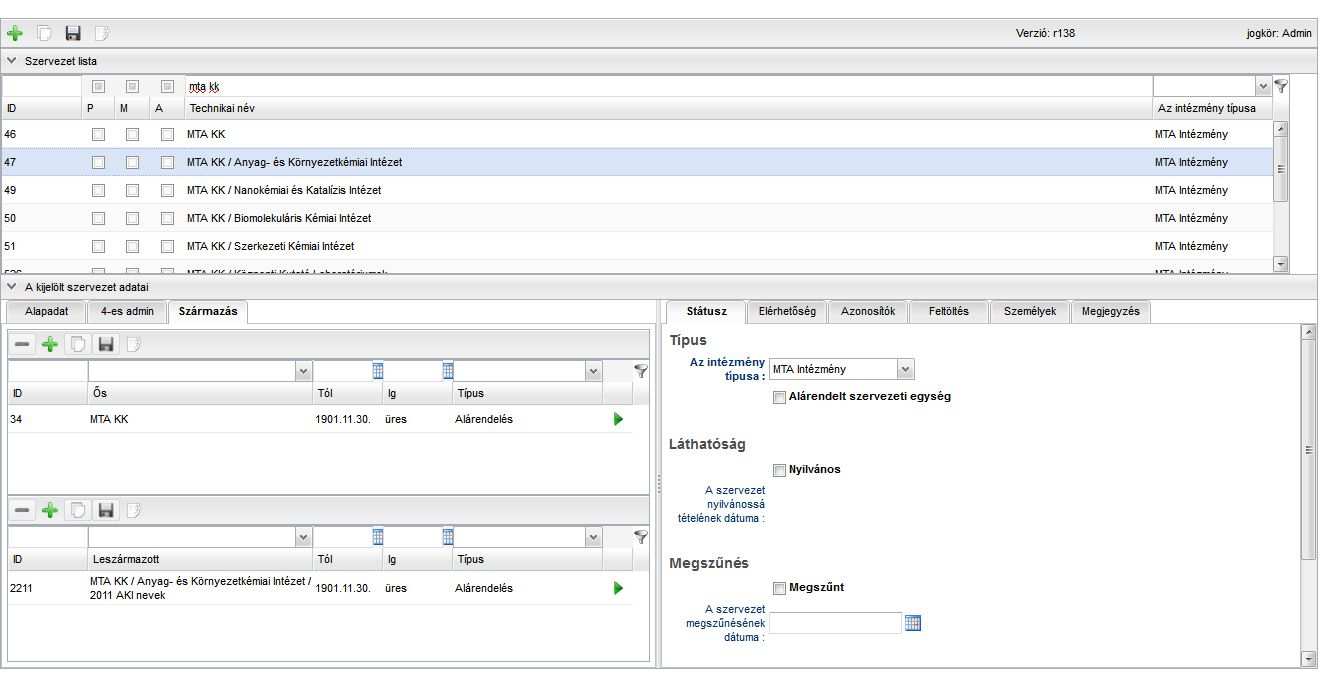1331x678 pixels.
Task: Collapse the A kijelölt szervezet adatai section
Action: pyautogui.click(x=12, y=287)
